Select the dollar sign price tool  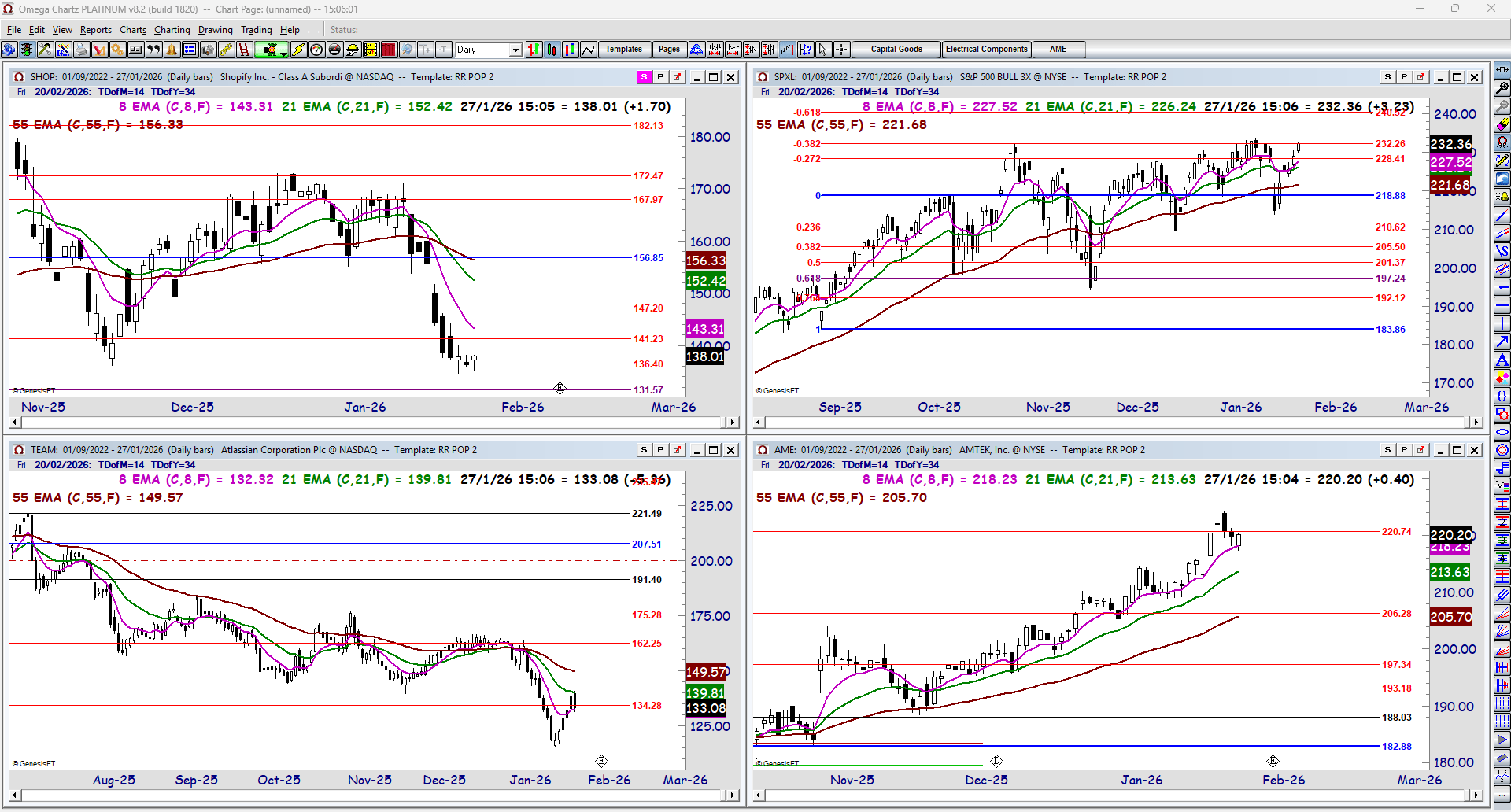pyautogui.click(x=1502, y=251)
